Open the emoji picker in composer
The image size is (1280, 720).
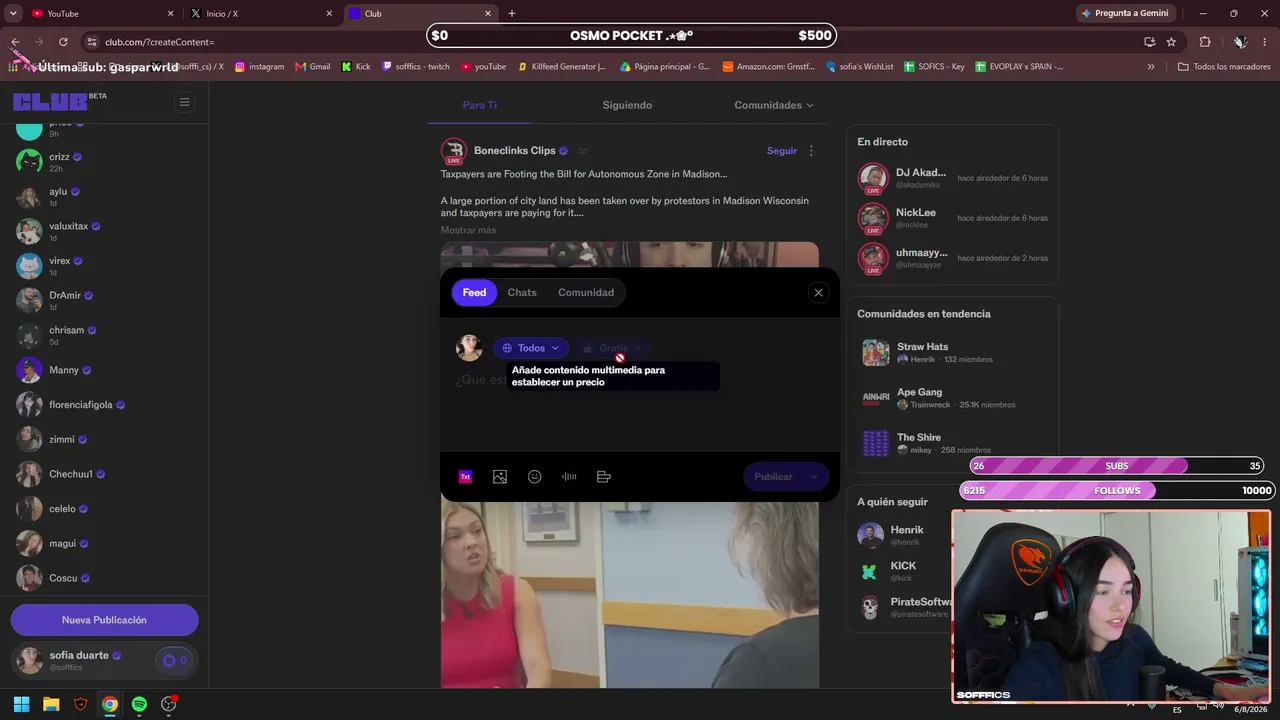(x=535, y=477)
